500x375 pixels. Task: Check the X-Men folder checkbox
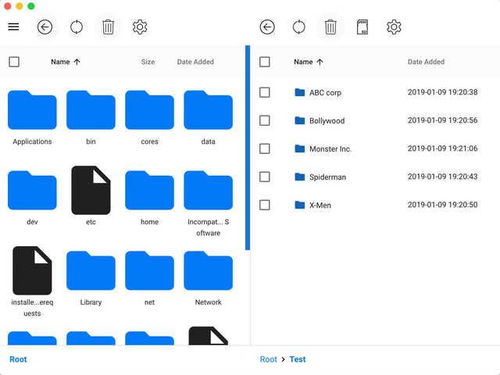coord(265,205)
